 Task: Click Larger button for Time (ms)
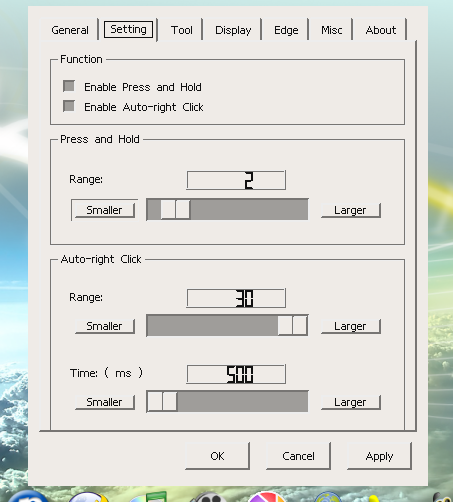click(x=350, y=402)
